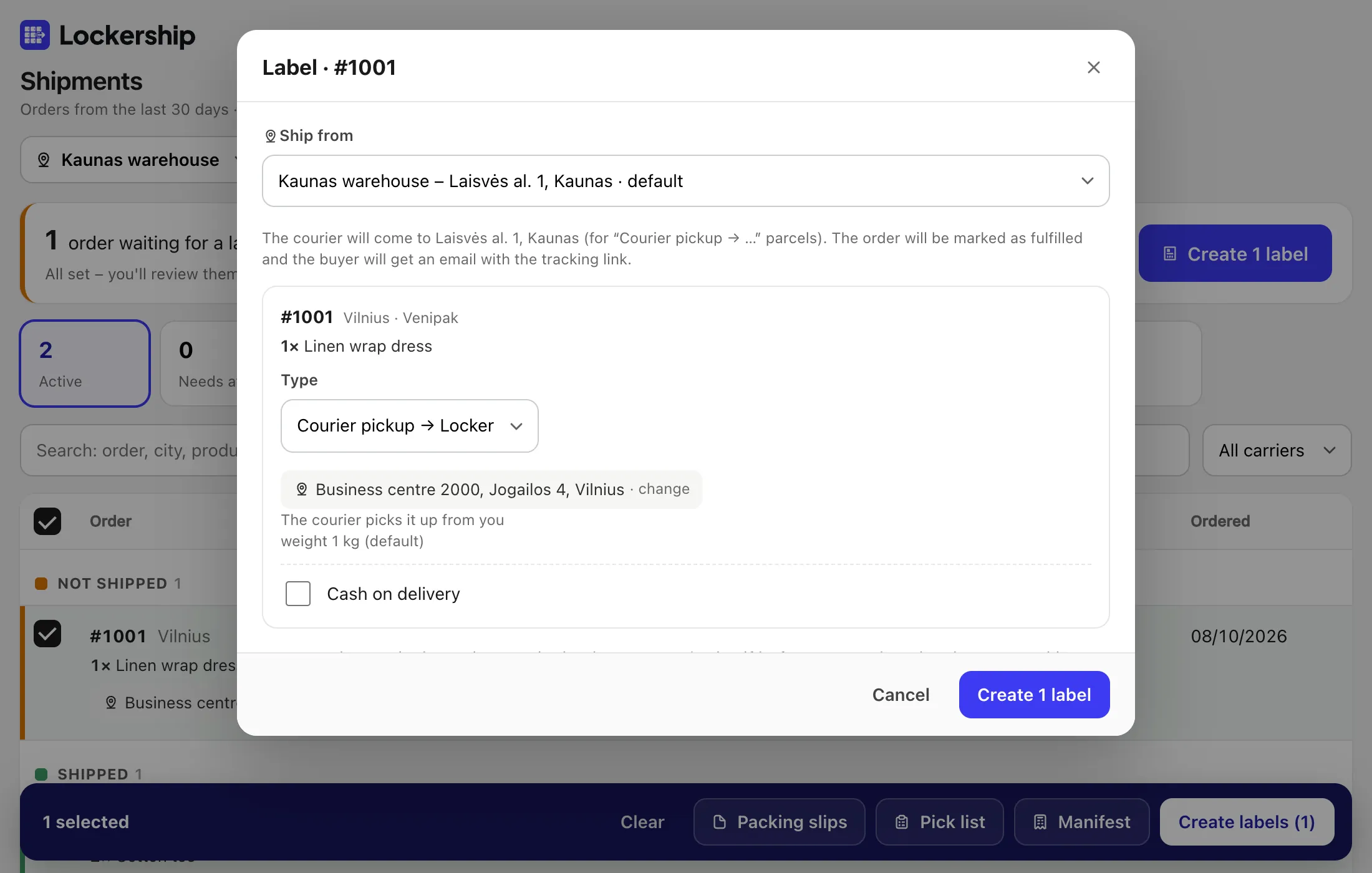Cancel the label dialog
The height and width of the screenshot is (873, 1372).
point(901,695)
